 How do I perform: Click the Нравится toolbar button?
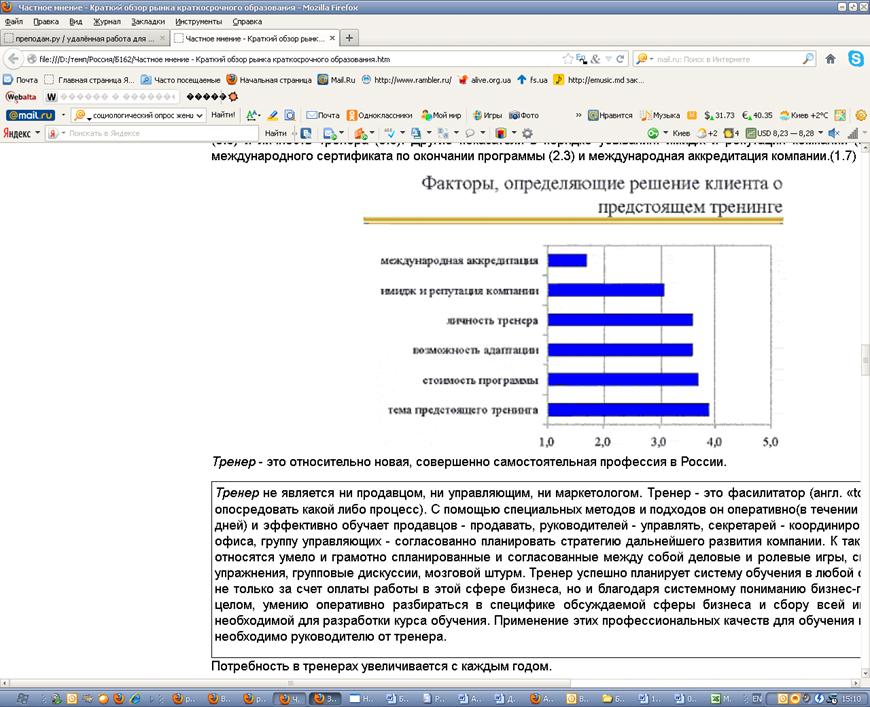pos(610,115)
